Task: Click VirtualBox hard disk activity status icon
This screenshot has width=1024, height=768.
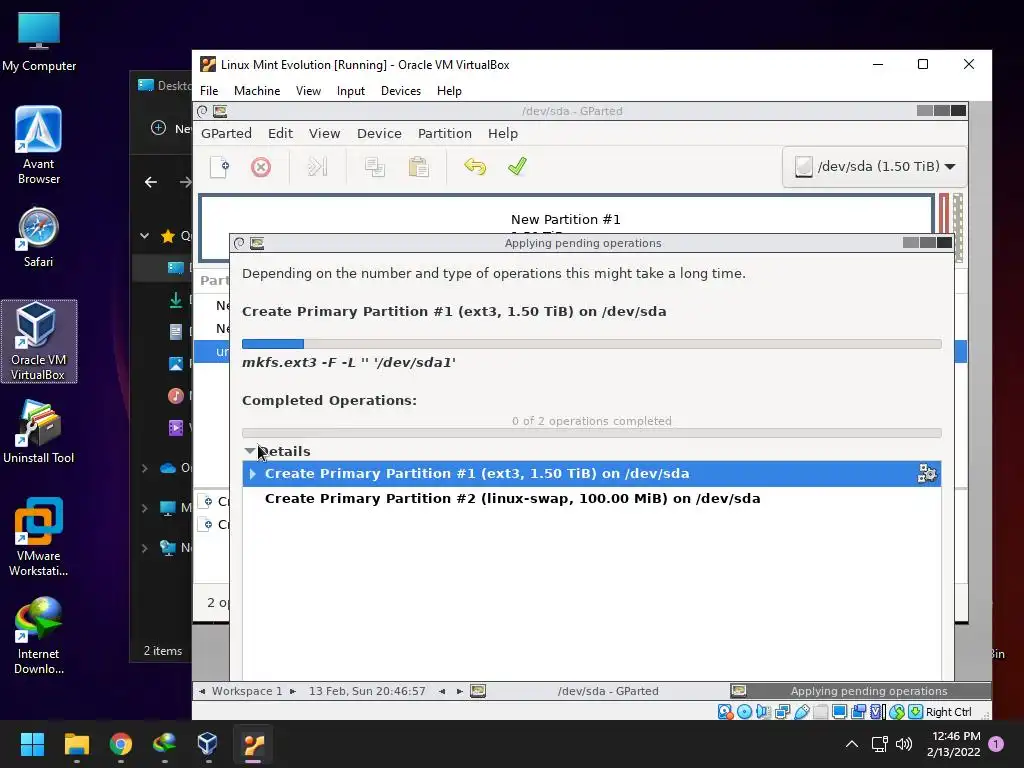Action: tap(725, 712)
